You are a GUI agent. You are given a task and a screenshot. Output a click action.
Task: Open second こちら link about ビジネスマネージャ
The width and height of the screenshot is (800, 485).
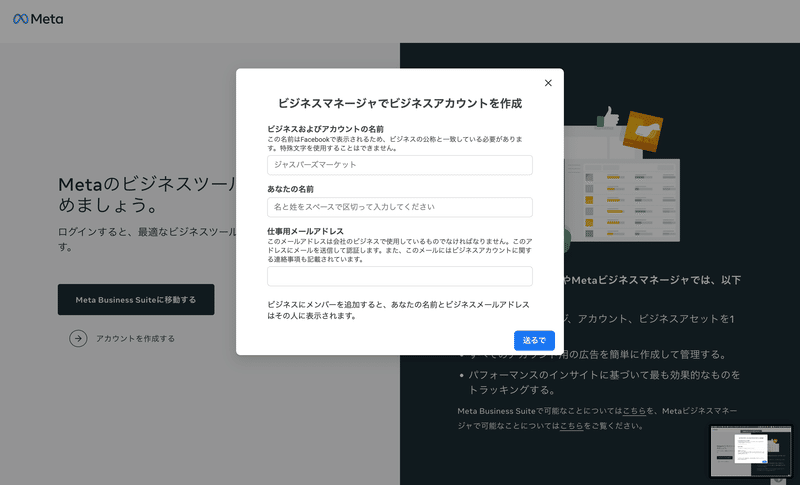tap(571, 425)
